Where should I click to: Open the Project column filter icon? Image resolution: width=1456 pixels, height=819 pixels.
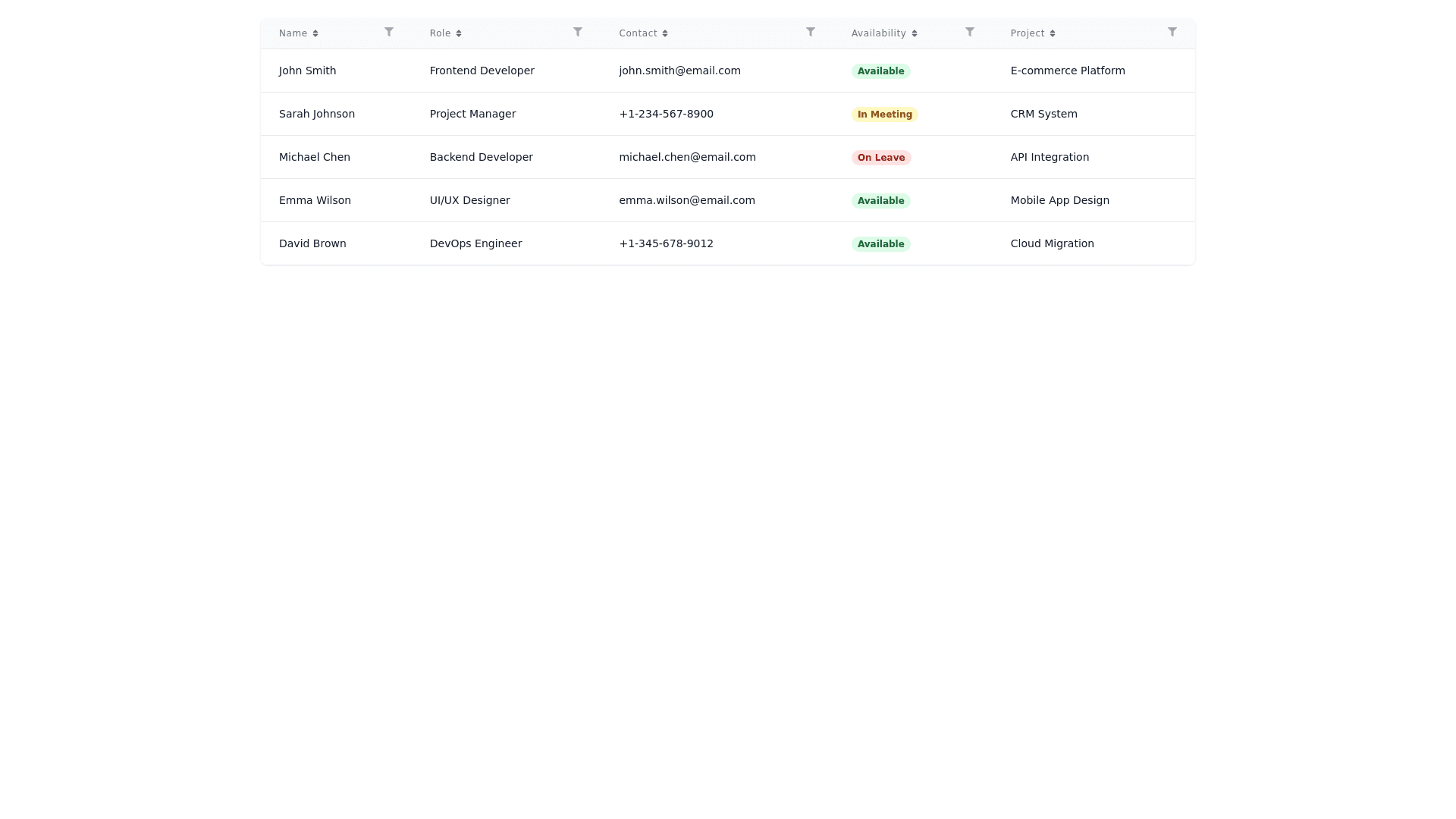coord(1172,32)
